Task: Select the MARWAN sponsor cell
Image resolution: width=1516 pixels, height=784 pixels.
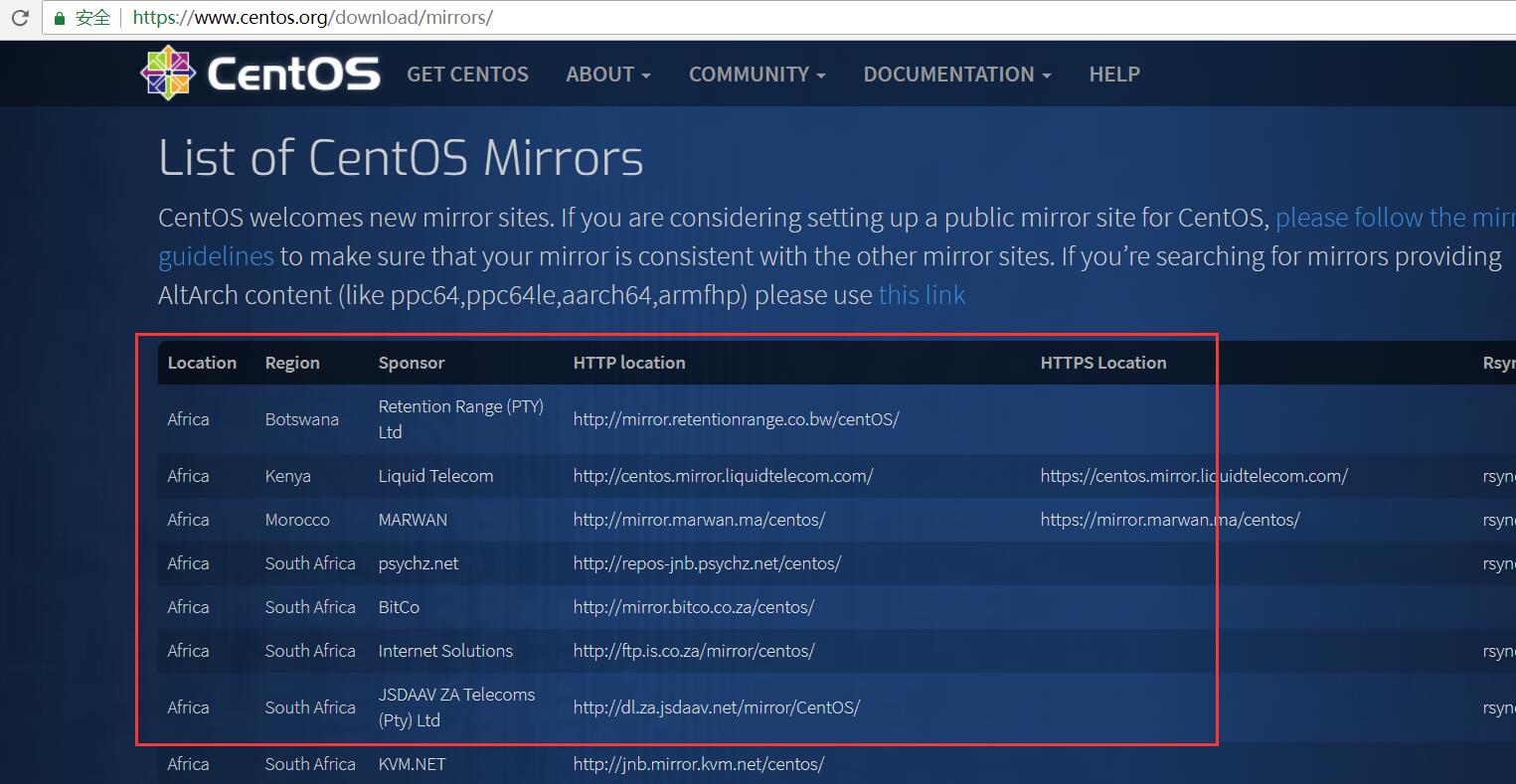Action: pyautogui.click(x=413, y=520)
